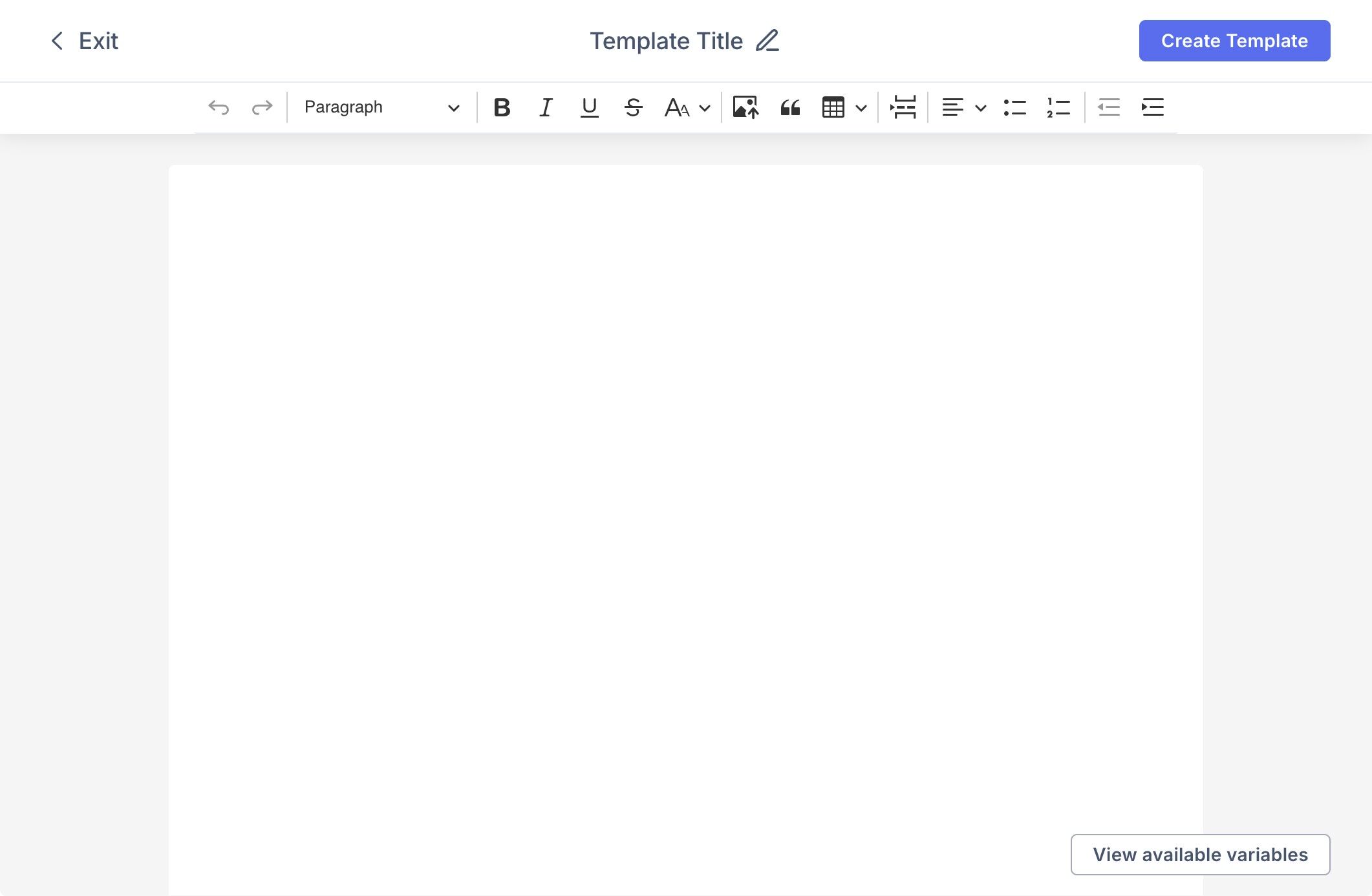Click the Create Template button
This screenshot has height=896, width=1372.
click(1234, 41)
